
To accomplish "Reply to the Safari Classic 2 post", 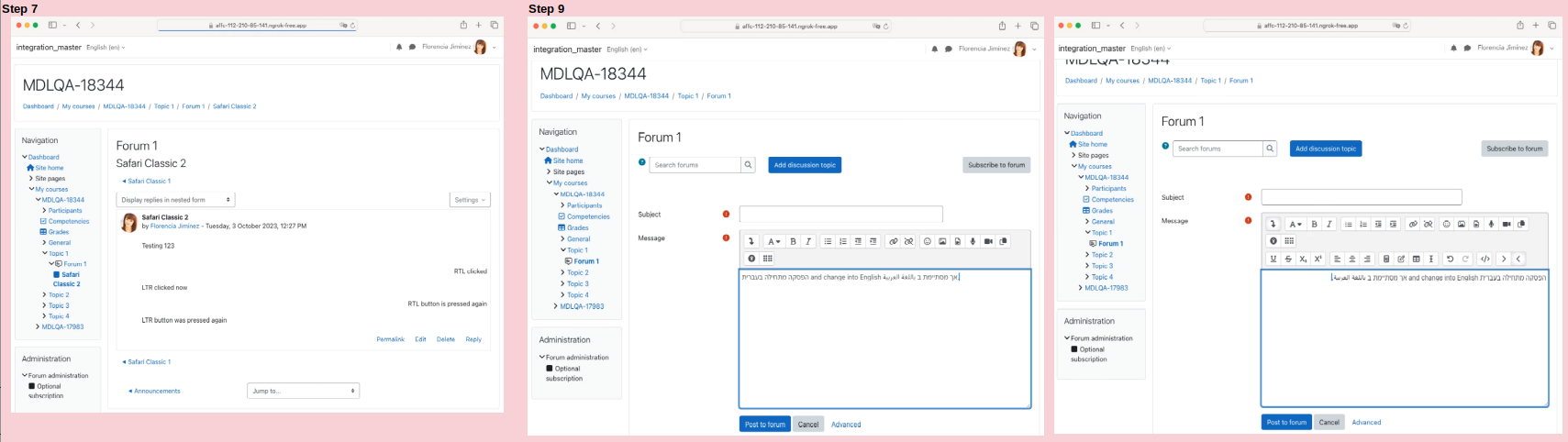I will coord(473,339).
